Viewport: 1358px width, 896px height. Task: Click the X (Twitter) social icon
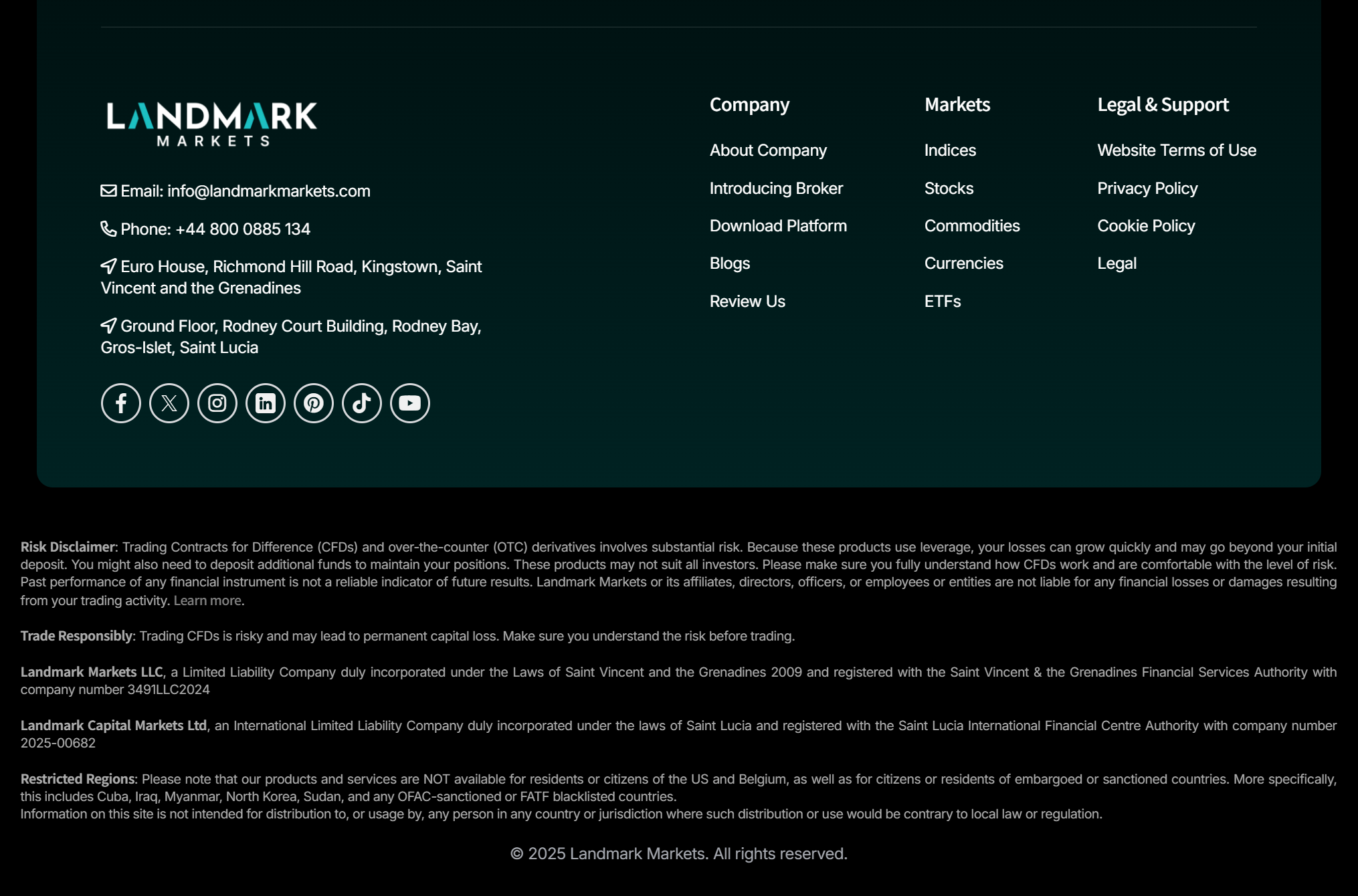pyautogui.click(x=169, y=403)
